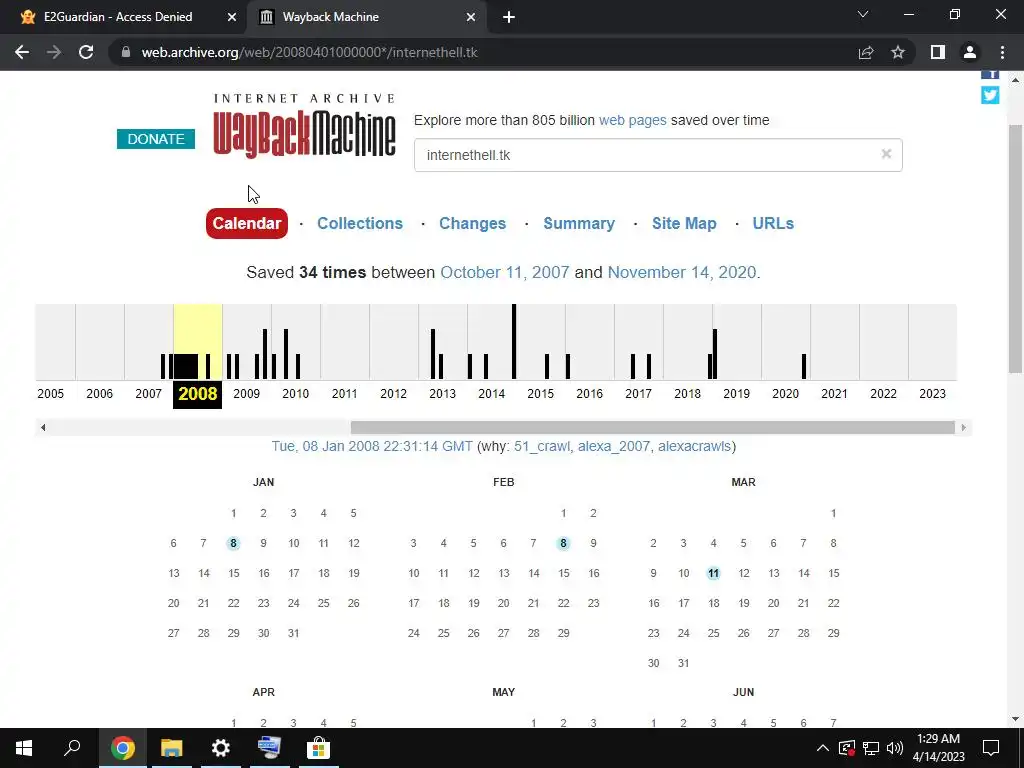Open Chrome three-dot menu
Image resolution: width=1024 pixels, height=768 pixels.
point(1002,52)
